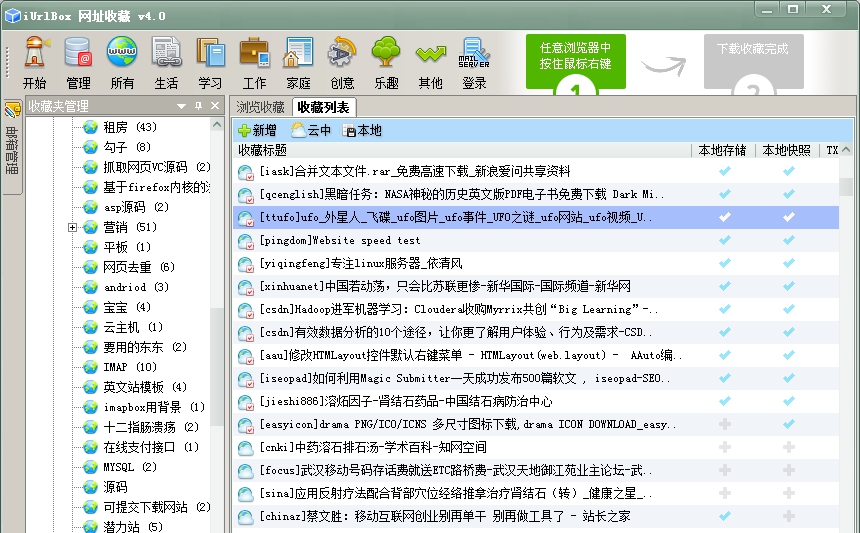
Task: Select the 创意 gear category icon
Action: (x=342, y=63)
